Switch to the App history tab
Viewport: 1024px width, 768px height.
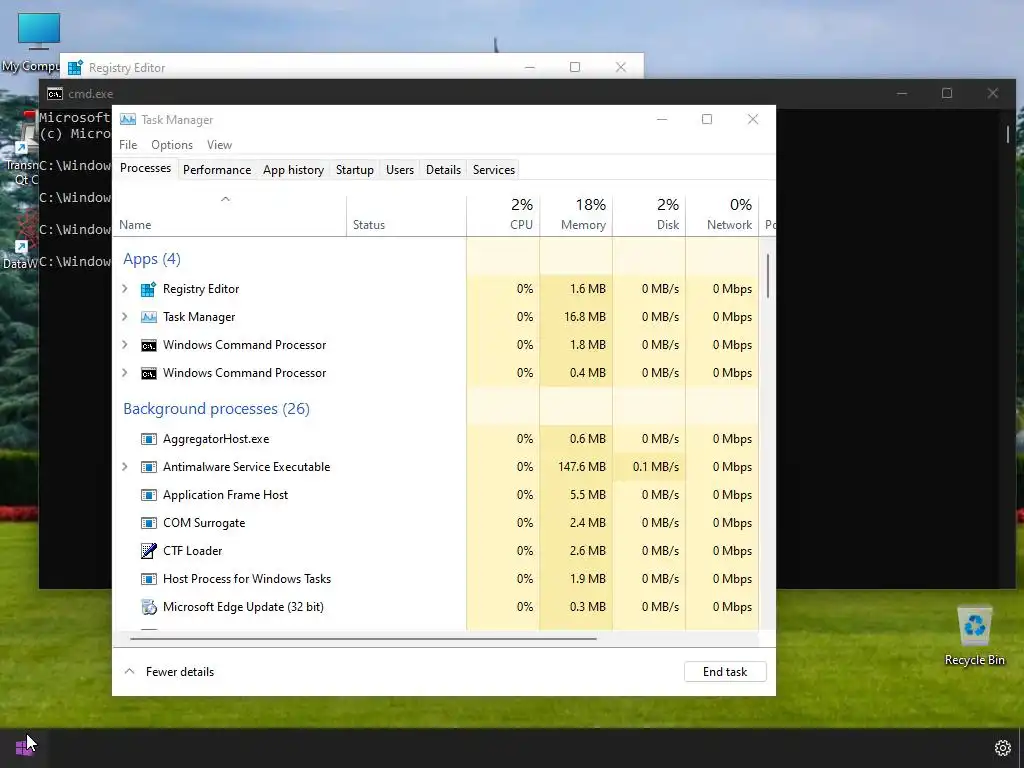pyautogui.click(x=293, y=170)
